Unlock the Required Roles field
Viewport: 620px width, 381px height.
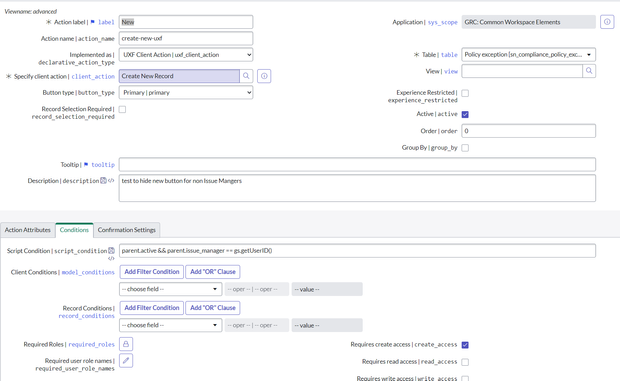coord(126,344)
